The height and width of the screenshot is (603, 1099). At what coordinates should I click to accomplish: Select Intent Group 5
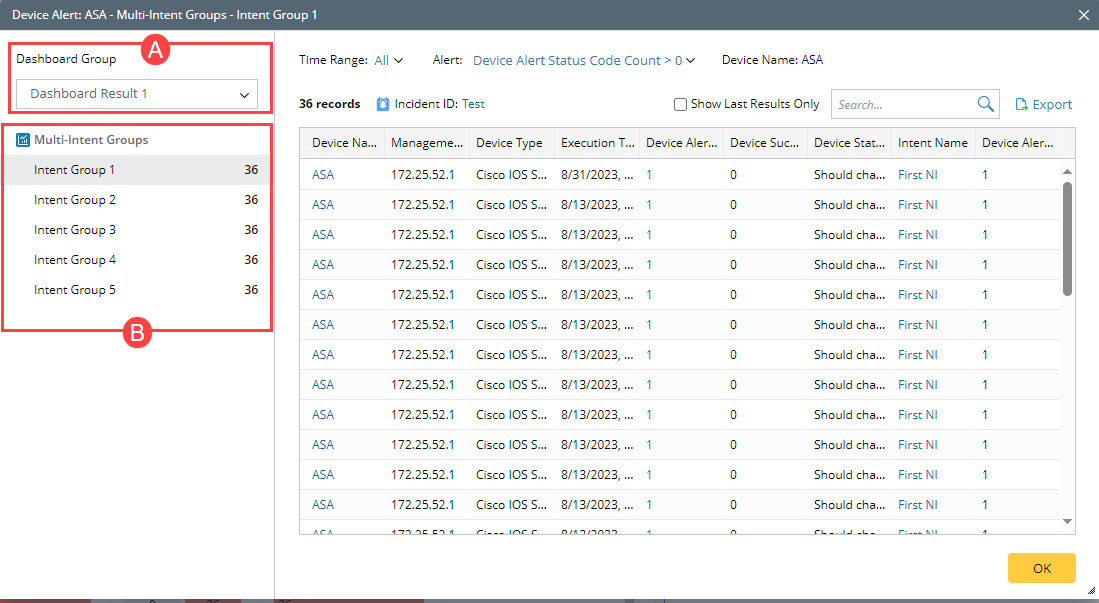[75, 290]
